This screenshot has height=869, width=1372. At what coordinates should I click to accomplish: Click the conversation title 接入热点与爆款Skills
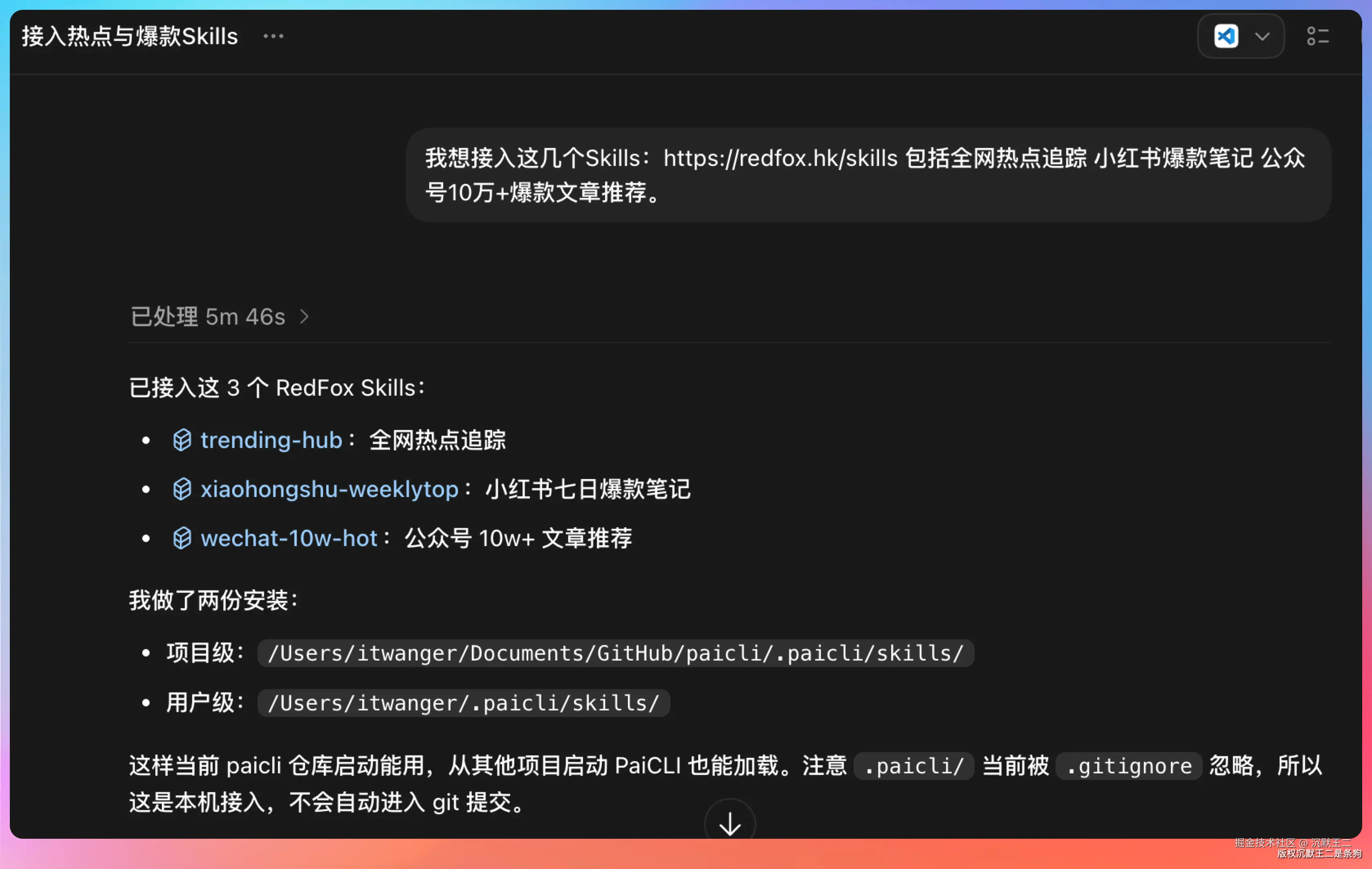[130, 36]
